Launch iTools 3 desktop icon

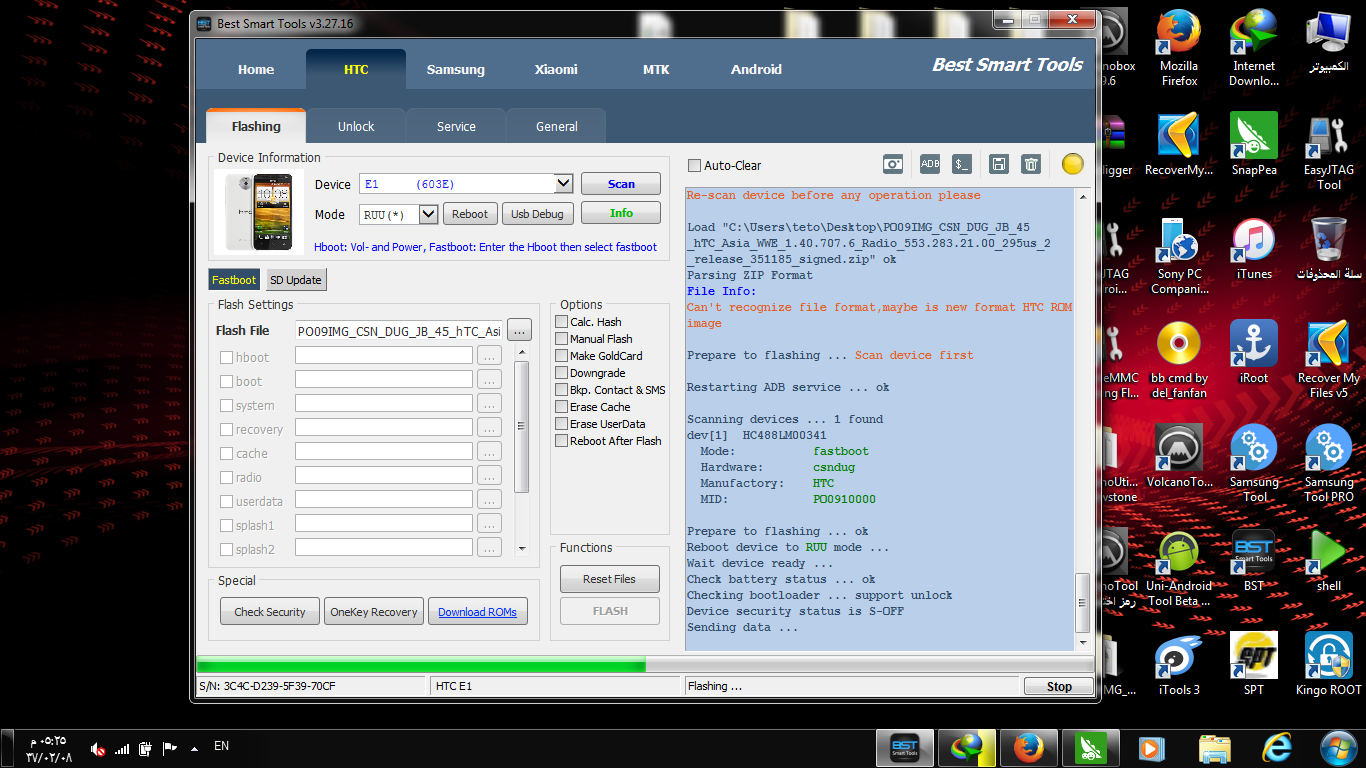[x=1179, y=665]
